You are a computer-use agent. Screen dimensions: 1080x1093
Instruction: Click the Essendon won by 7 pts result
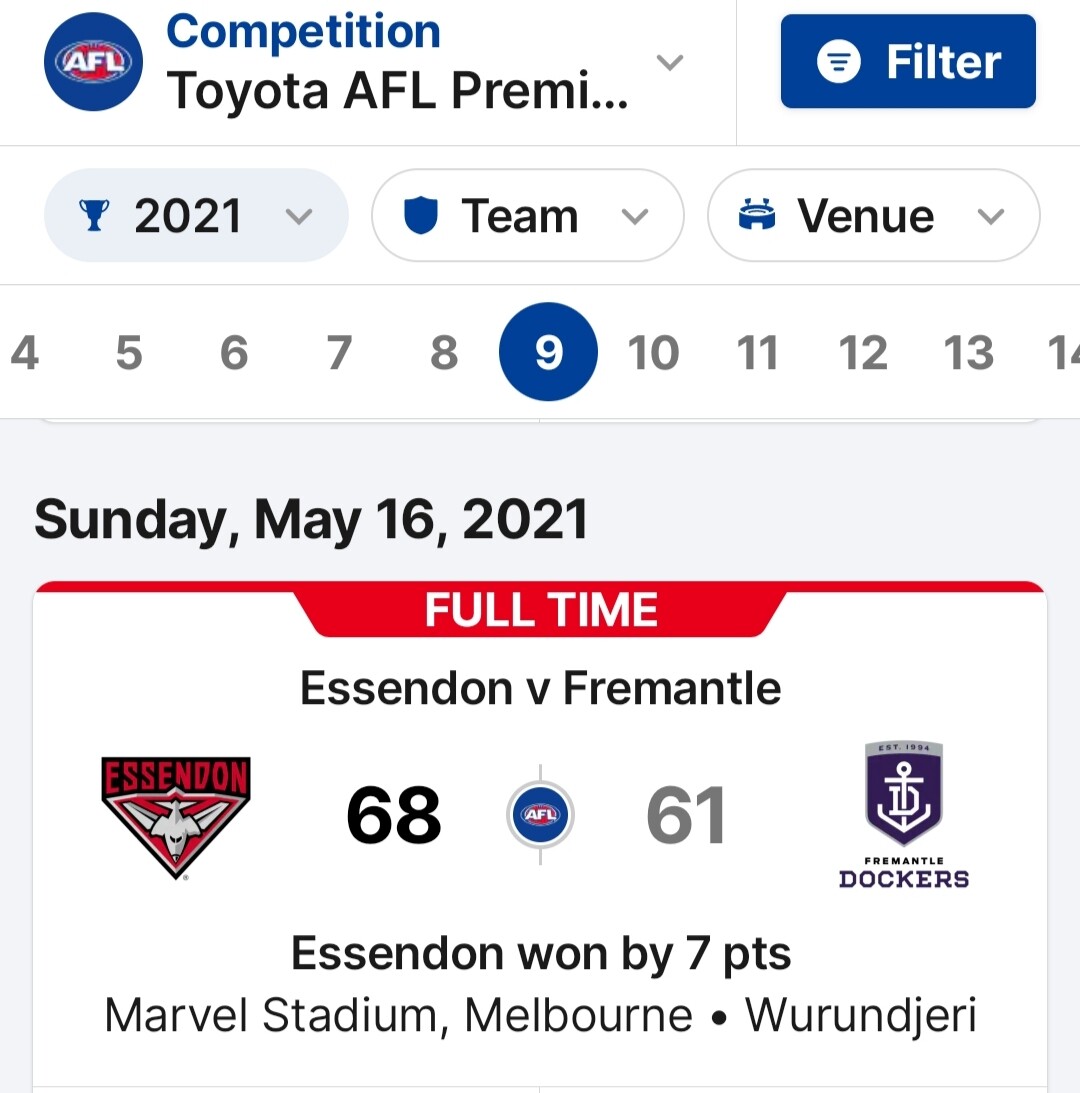pyautogui.click(x=540, y=954)
